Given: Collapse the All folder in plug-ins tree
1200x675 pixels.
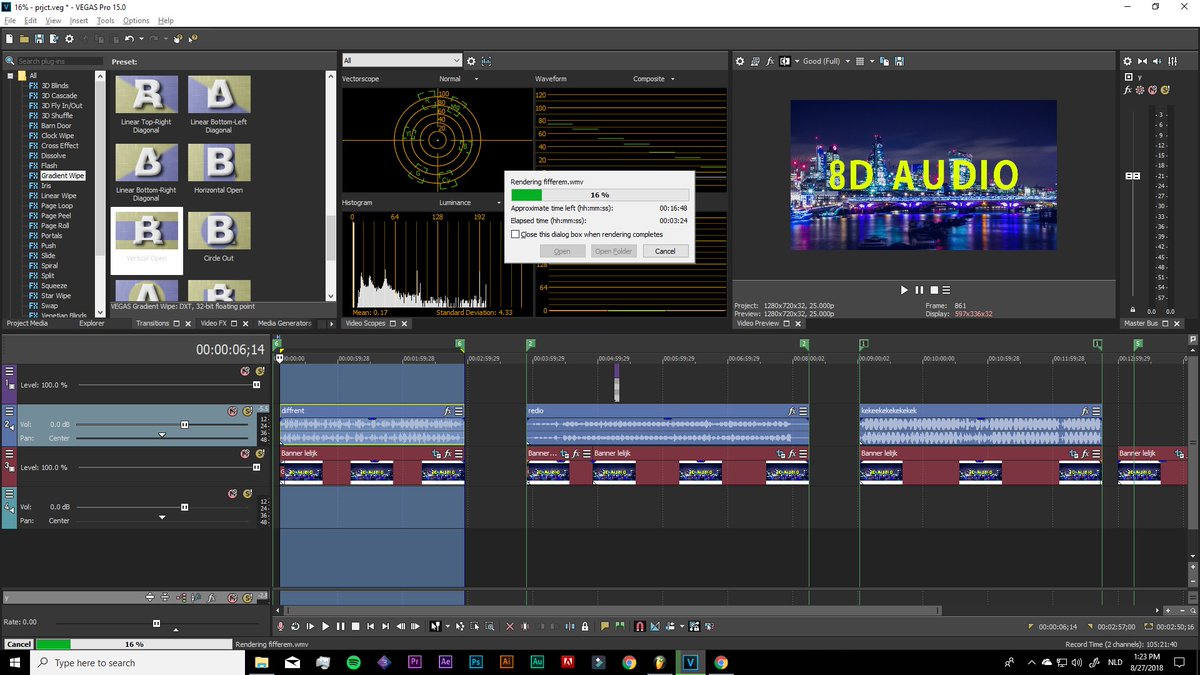Looking at the screenshot, I should pos(10,76).
